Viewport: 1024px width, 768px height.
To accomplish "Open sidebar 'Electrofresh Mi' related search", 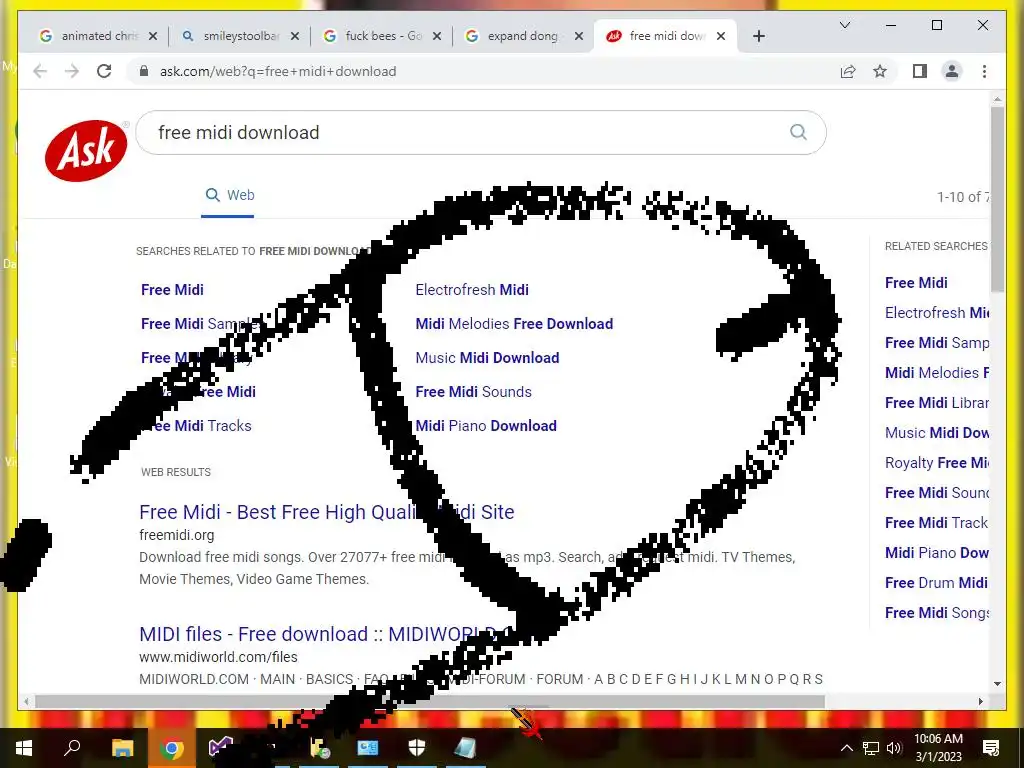I will [x=936, y=313].
